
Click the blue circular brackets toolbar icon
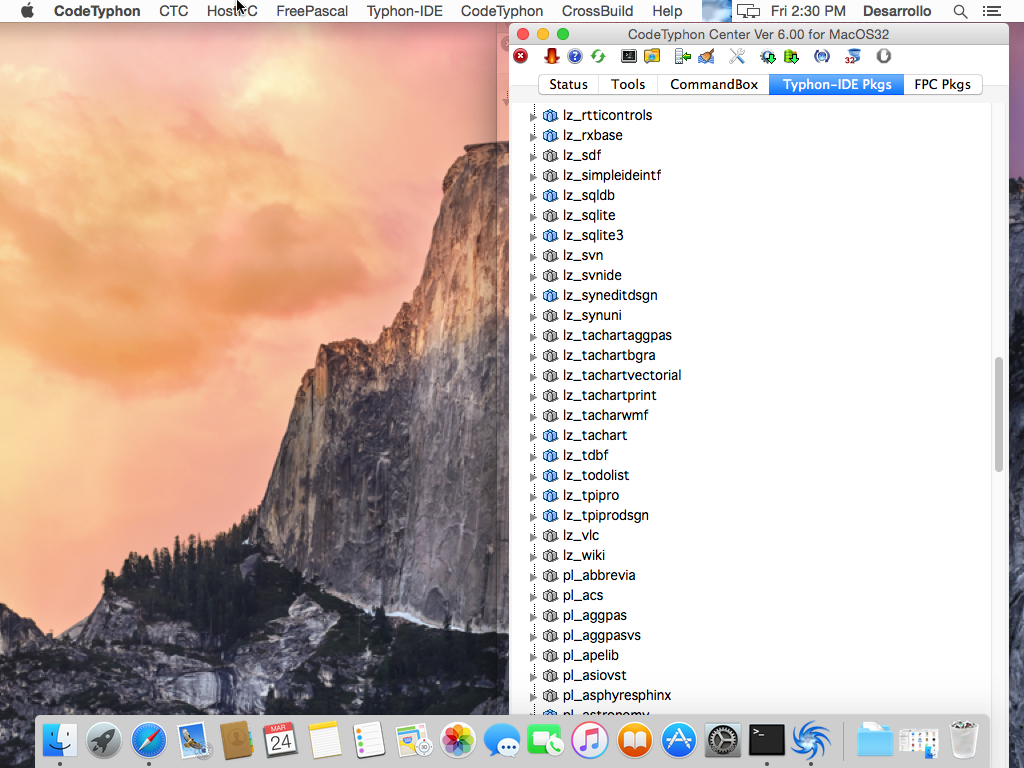822,57
